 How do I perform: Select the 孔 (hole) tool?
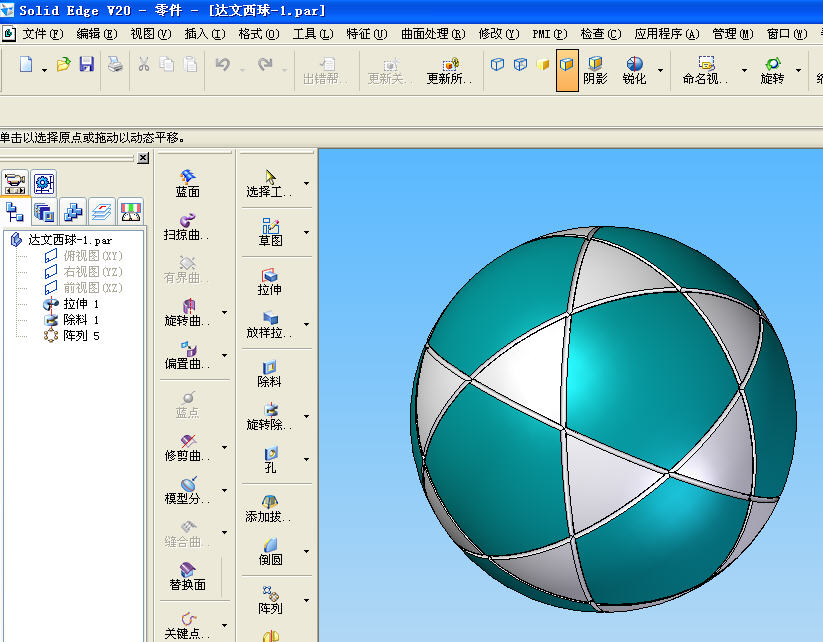(270, 459)
